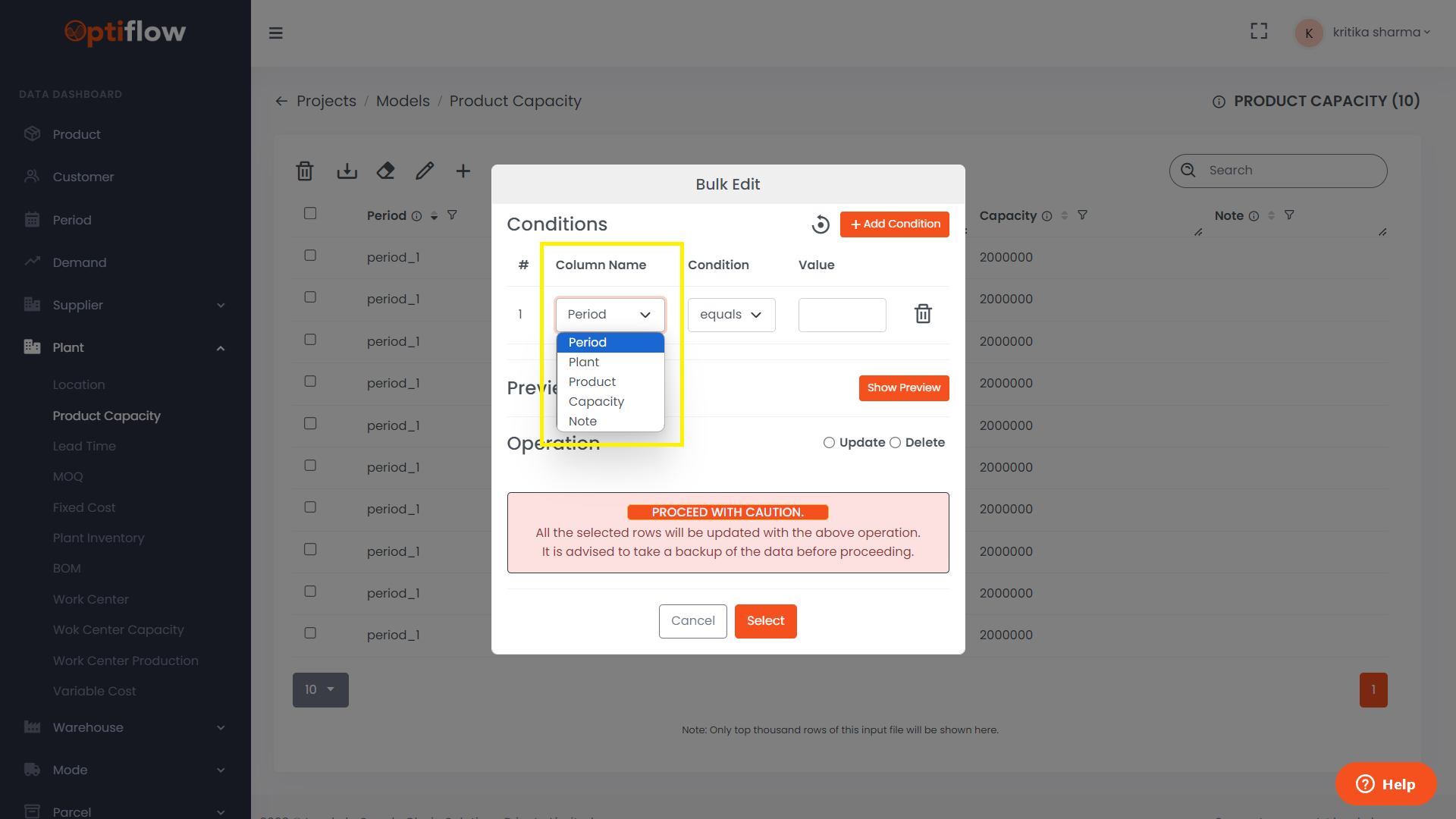This screenshot has height=819, width=1456.
Task: Check the select-all header checkbox
Action: click(x=310, y=214)
